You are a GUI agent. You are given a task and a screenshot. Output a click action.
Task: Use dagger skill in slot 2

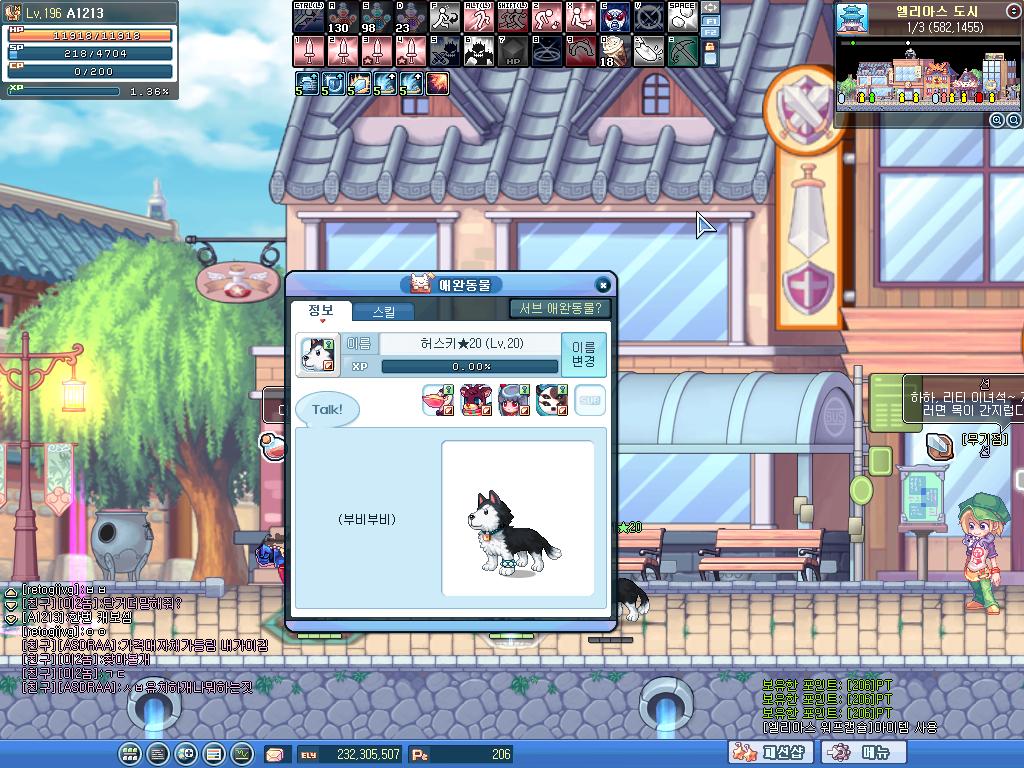point(343,51)
